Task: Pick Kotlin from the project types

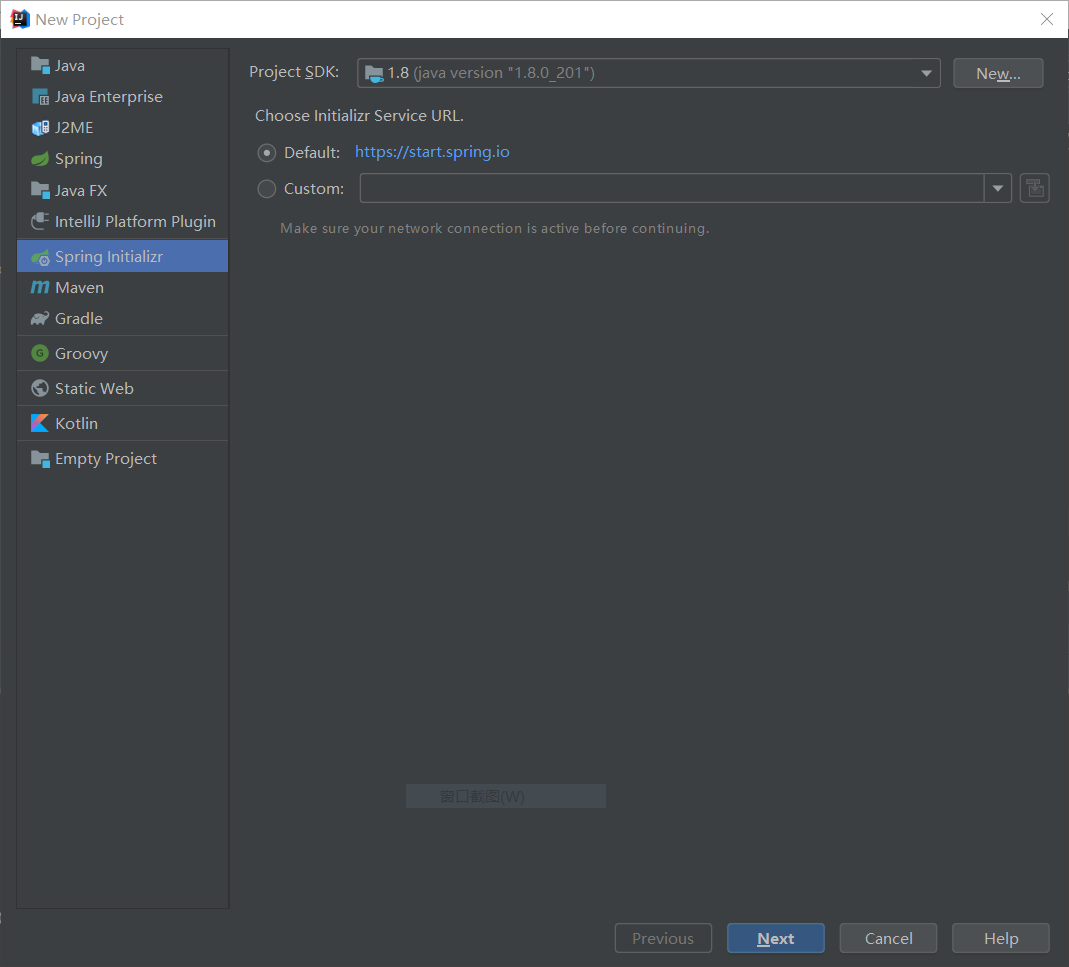Action: click(123, 423)
